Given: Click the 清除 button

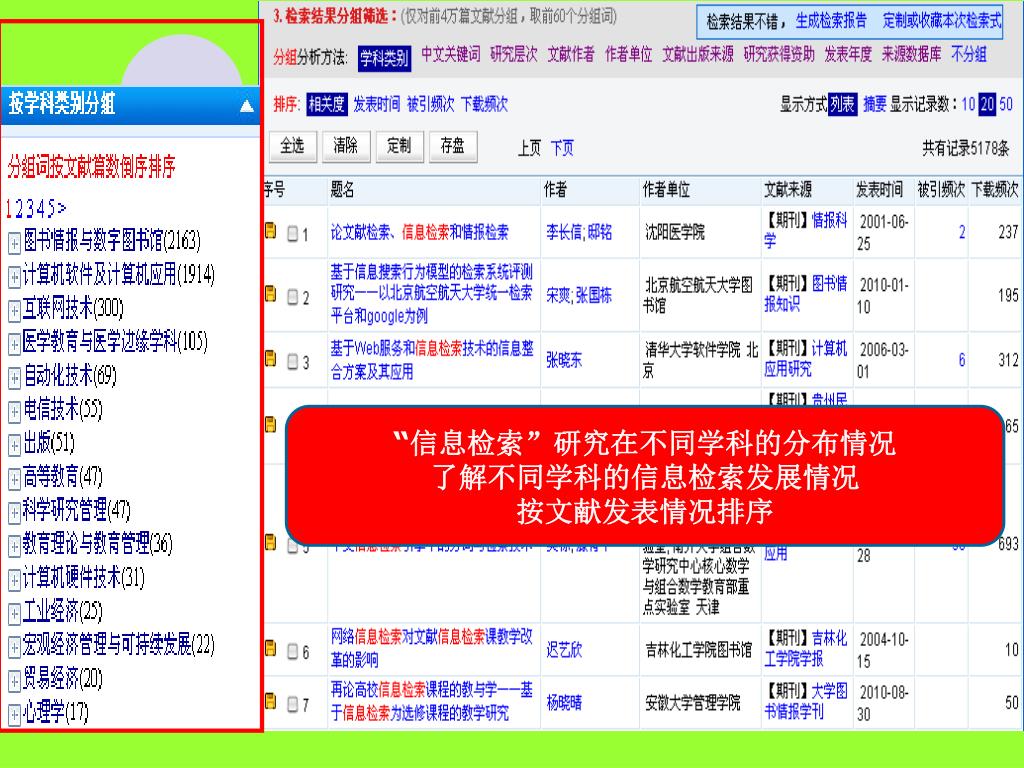Looking at the screenshot, I should (346, 146).
